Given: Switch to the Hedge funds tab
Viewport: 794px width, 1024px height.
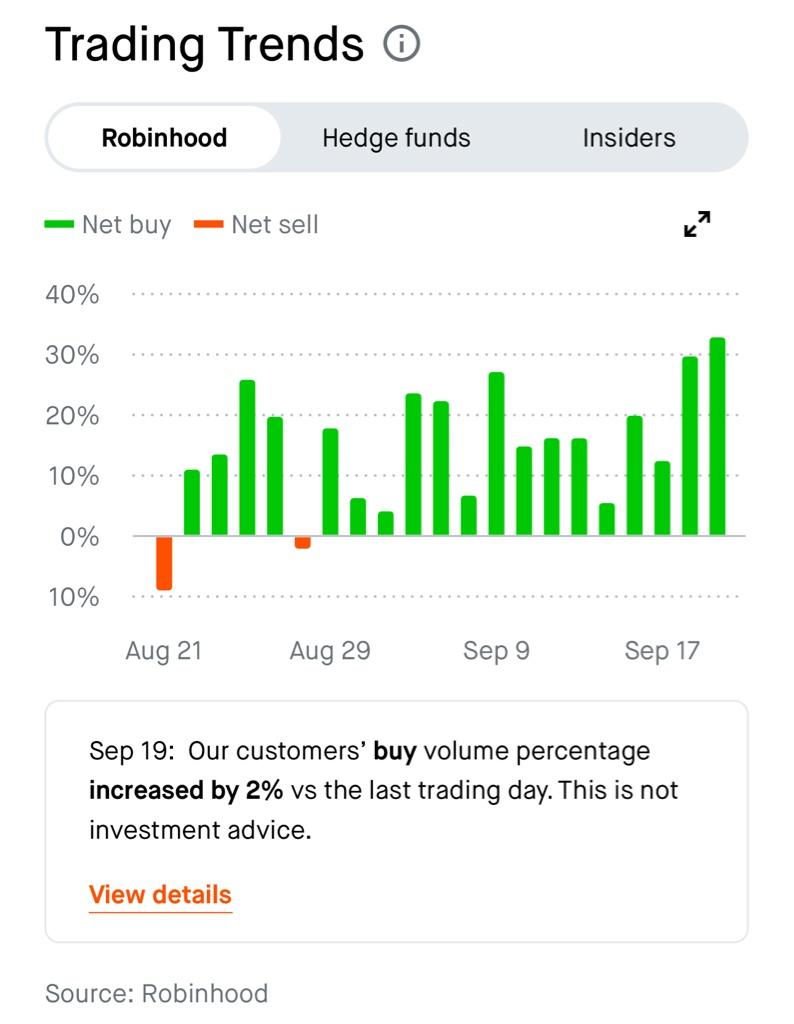Looking at the screenshot, I should [x=396, y=138].
